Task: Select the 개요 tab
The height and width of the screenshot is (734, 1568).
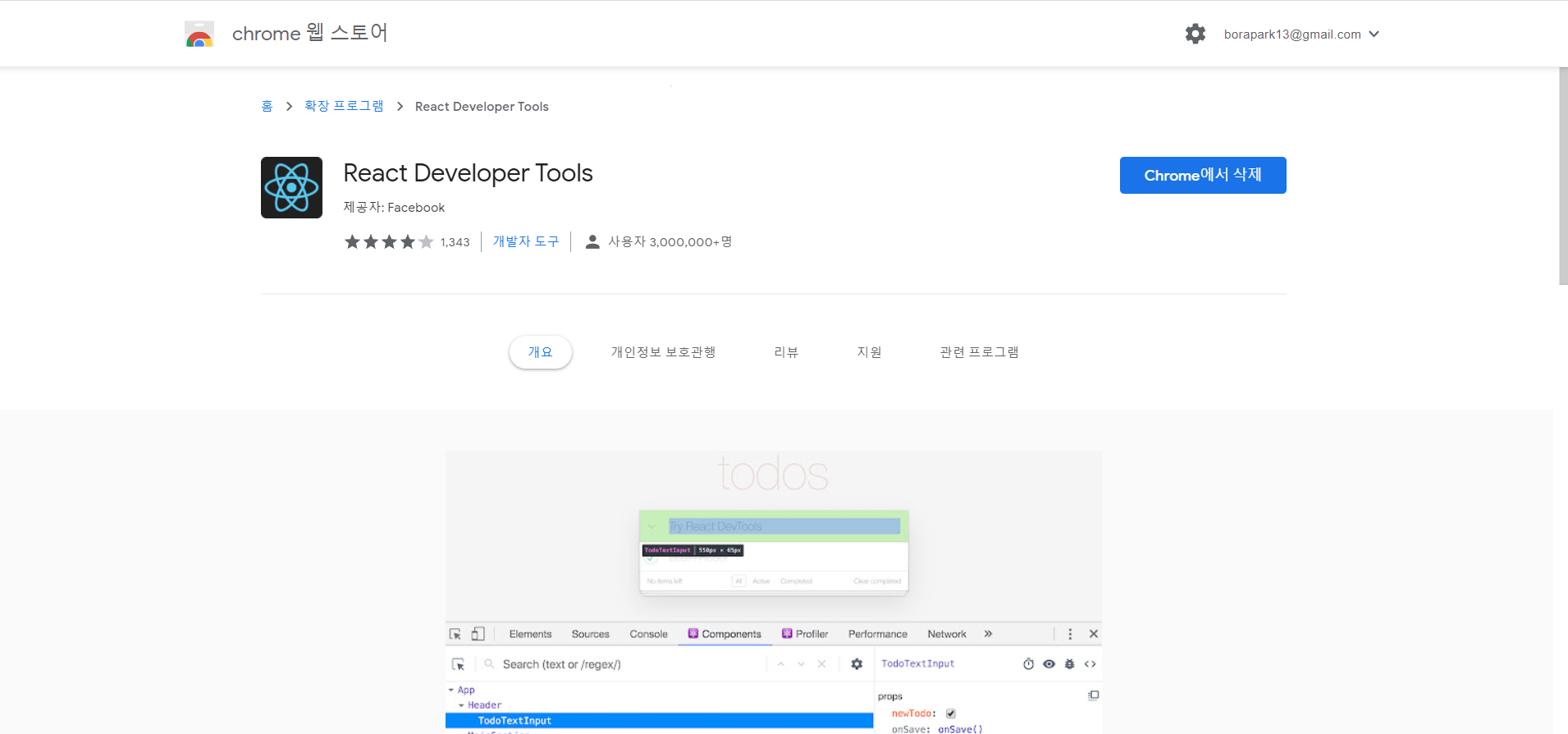Action: coord(540,352)
